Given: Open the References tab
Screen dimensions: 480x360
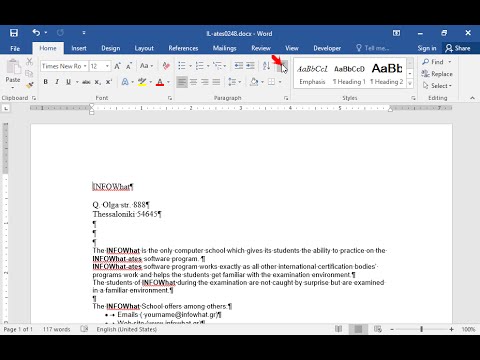Looking at the screenshot, I should point(183,48).
